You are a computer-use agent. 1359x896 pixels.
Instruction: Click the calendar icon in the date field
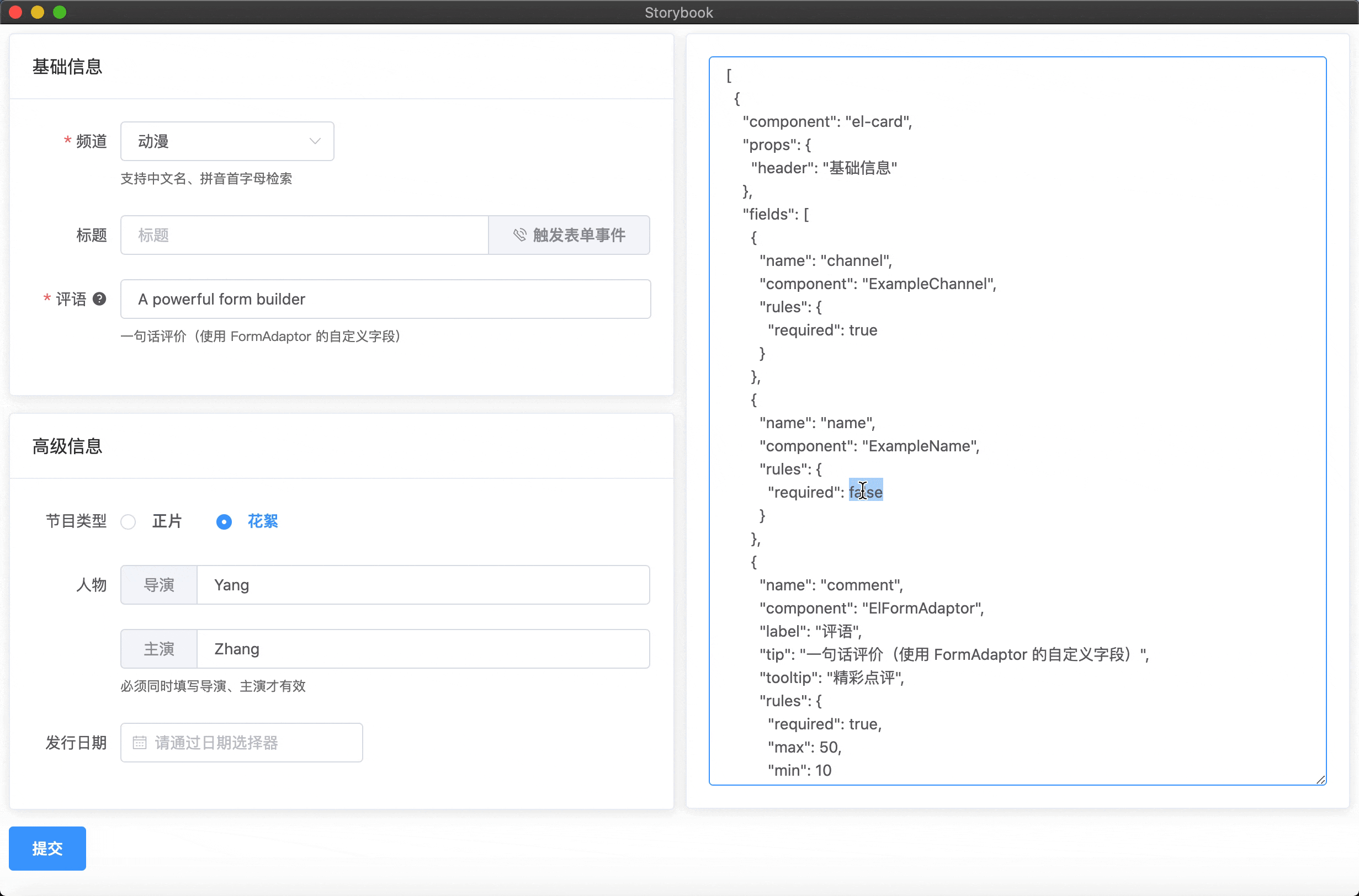140,742
